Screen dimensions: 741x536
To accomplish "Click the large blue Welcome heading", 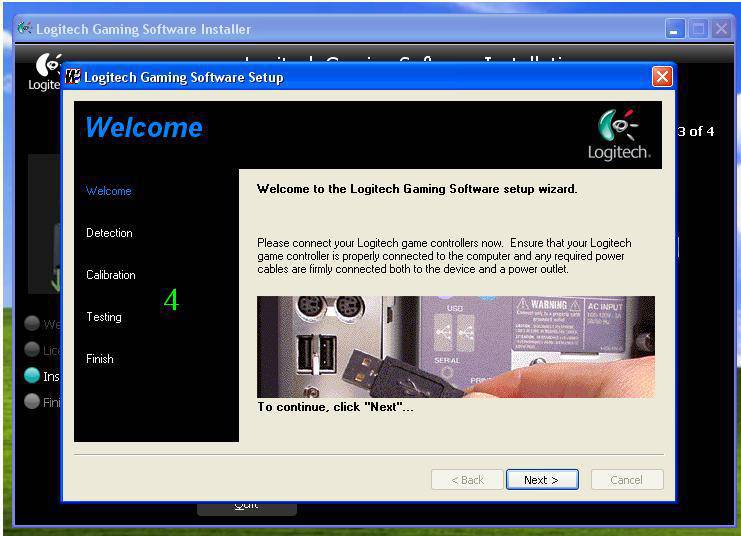I will [x=144, y=128].
